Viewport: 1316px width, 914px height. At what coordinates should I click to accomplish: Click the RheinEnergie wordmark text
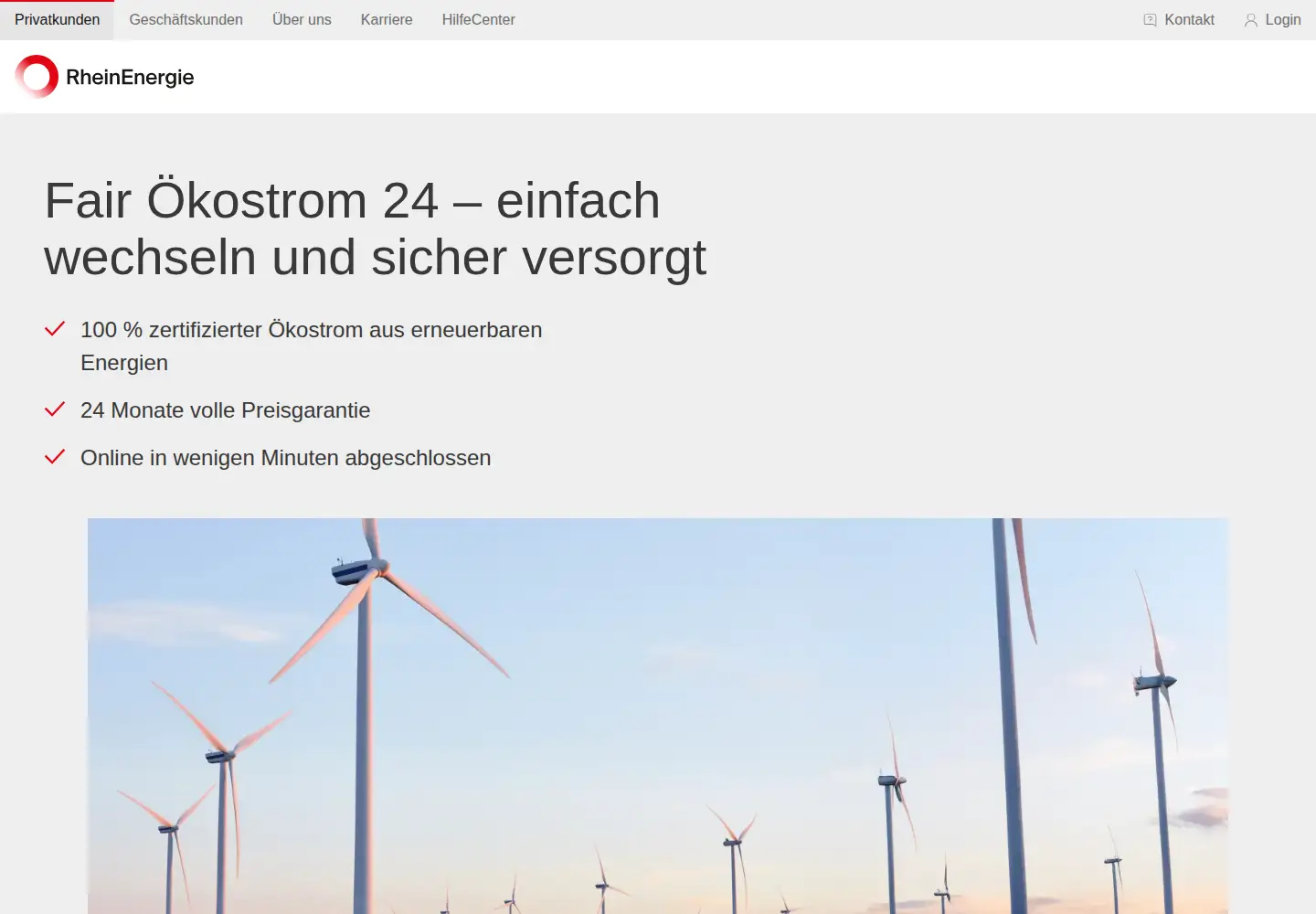(x=130, y=78)
